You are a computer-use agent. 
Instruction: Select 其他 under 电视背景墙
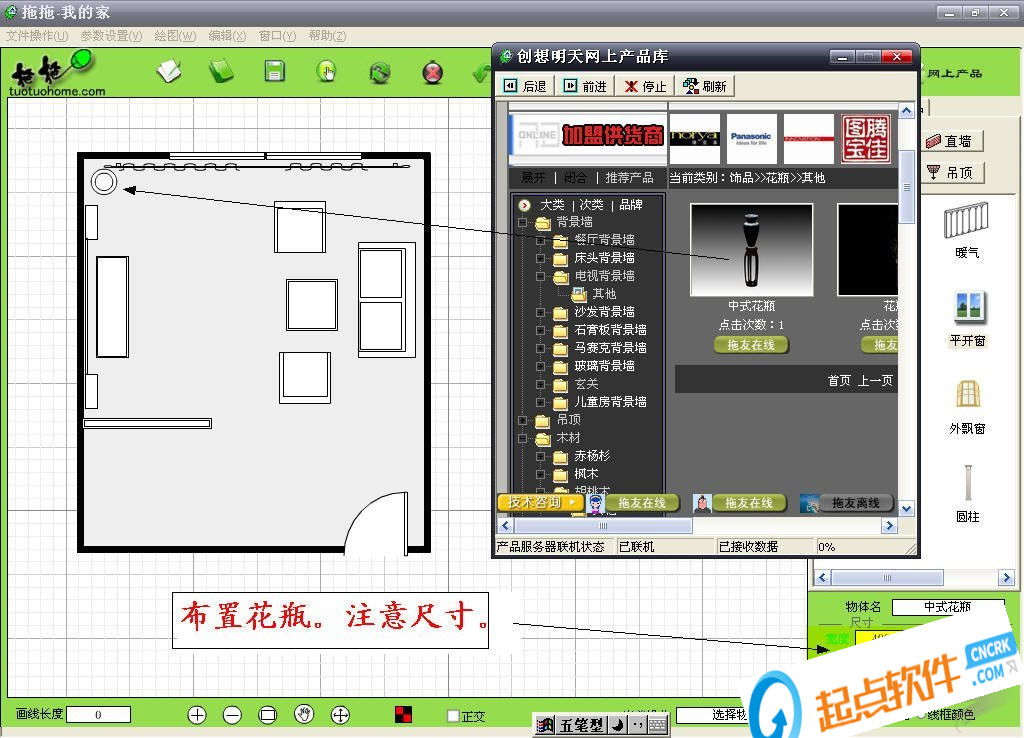tap(604, 294)
